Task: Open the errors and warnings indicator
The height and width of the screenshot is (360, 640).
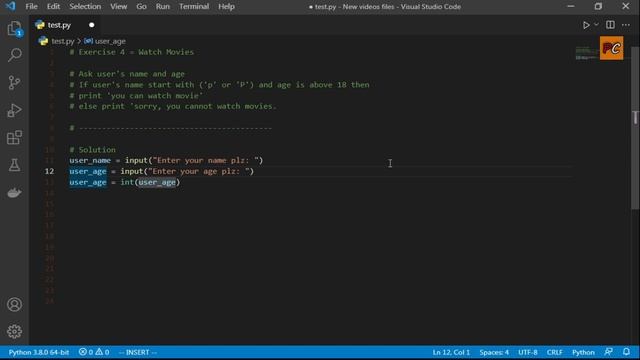Action: point(94,352)
